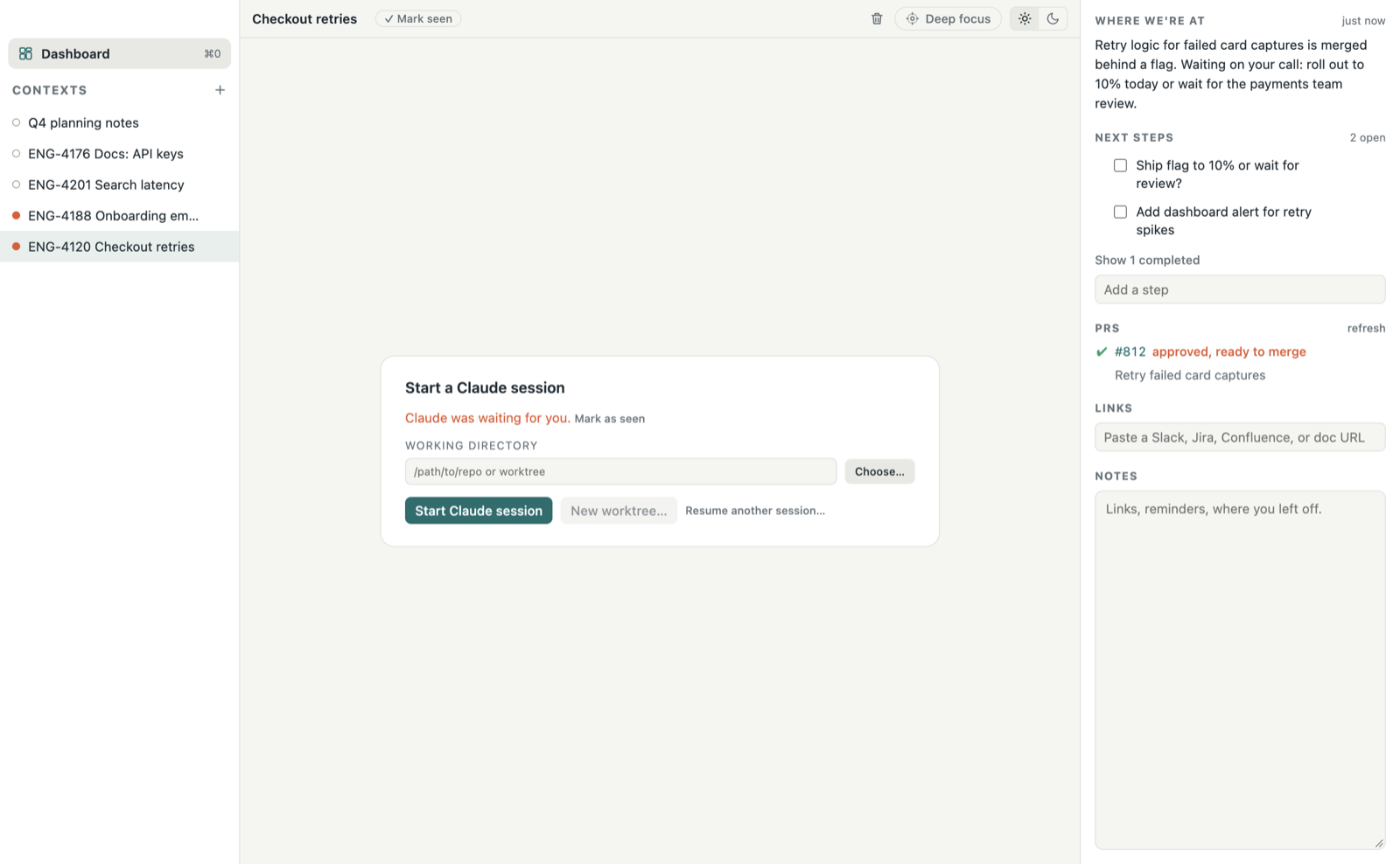
Task: Click into the Notes text area
Action: point(1240,670)
